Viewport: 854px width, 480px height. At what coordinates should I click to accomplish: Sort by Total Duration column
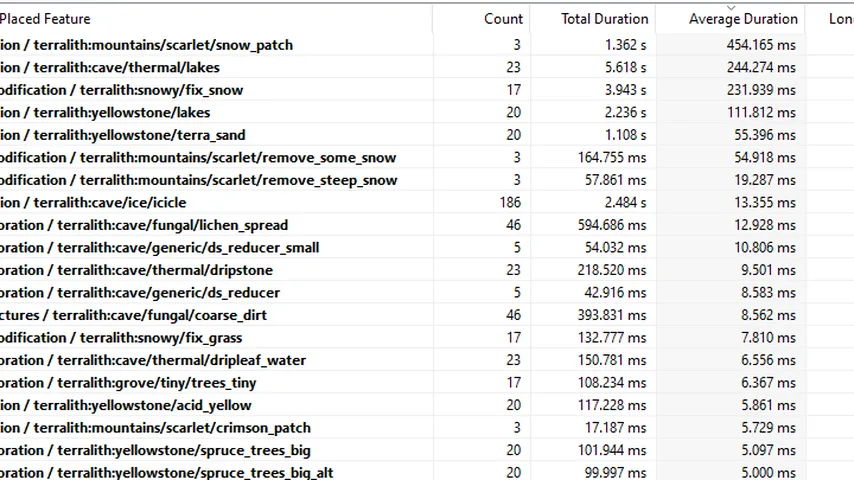click(x=604, y=19)
